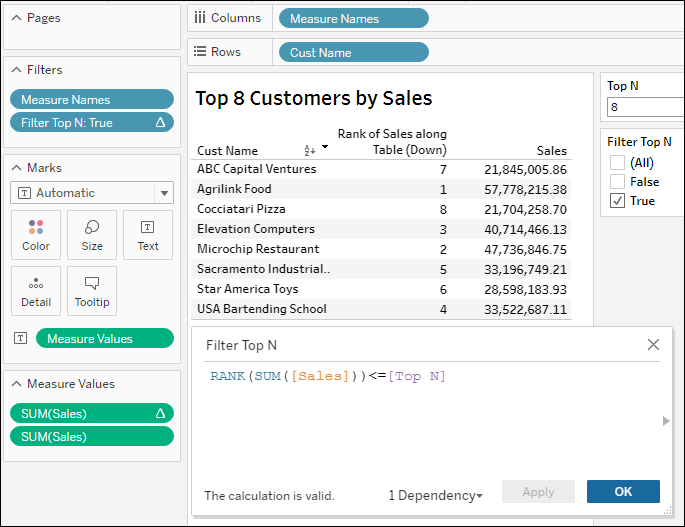Select the Measure Names pill on Columns shelf

click(x=354, y=18)
